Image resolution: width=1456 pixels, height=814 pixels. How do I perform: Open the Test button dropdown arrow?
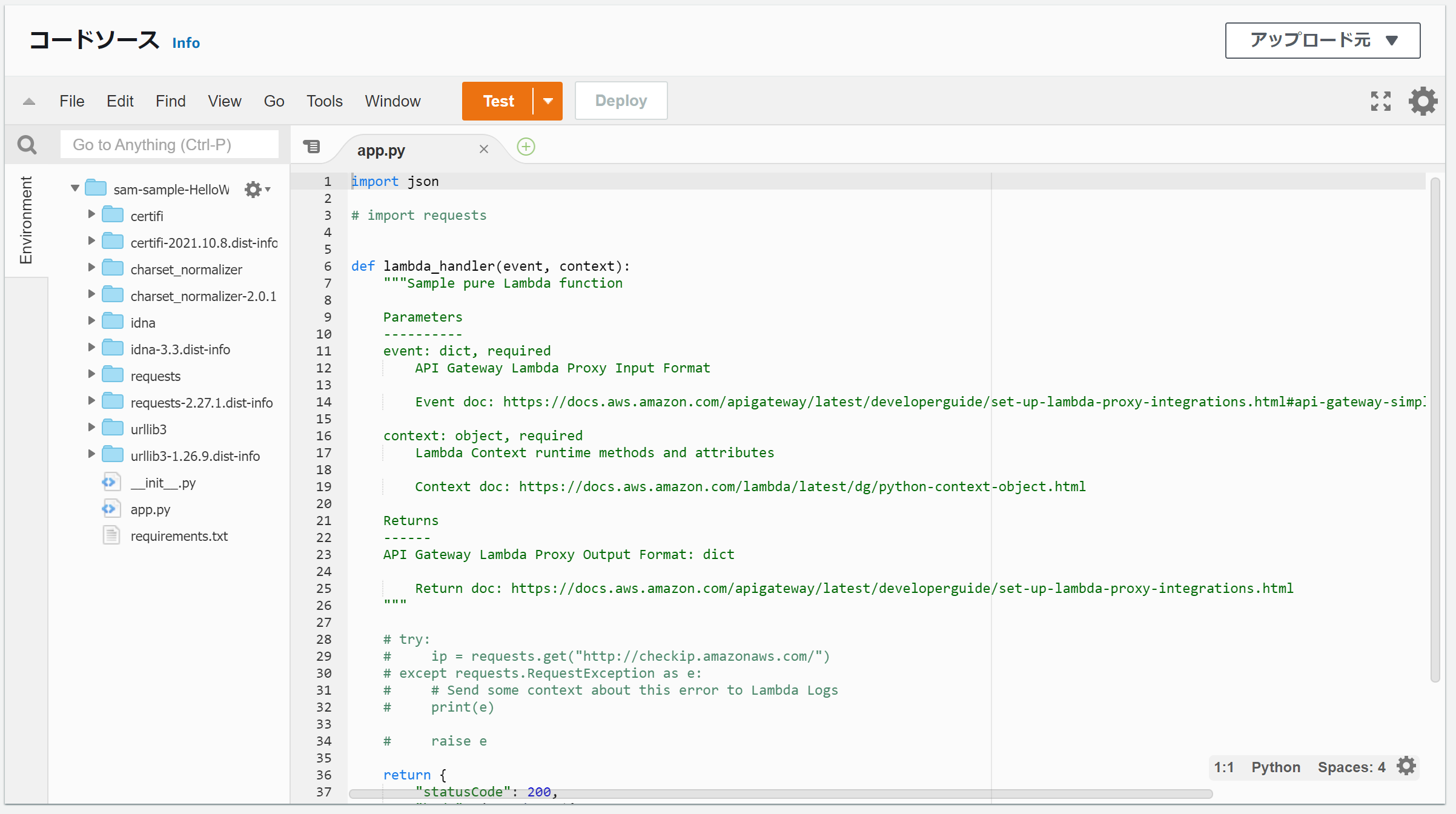(547, 101)
